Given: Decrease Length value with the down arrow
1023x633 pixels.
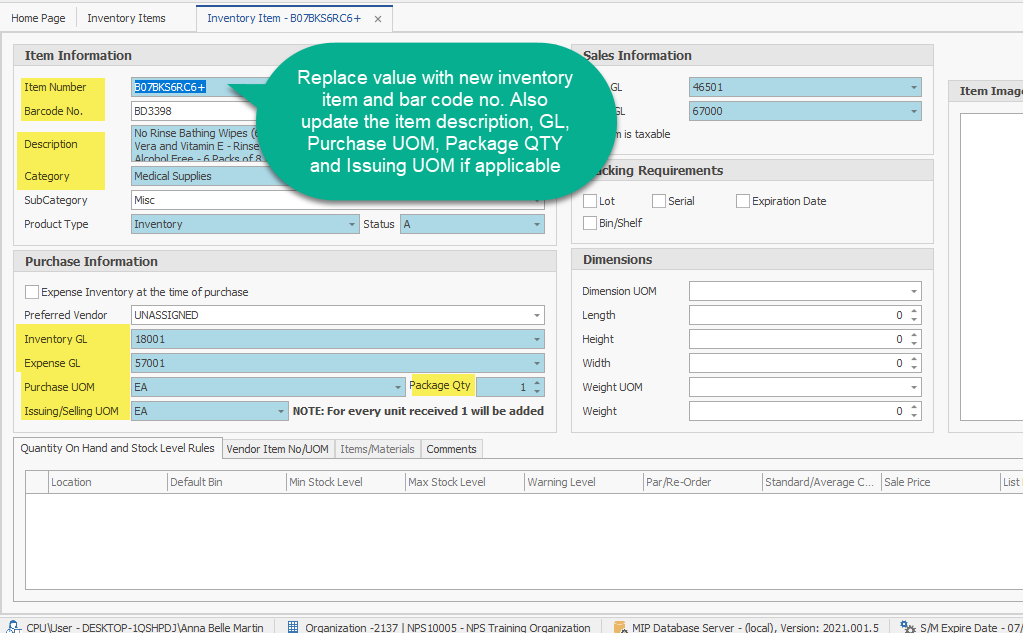Looking at the screenshot, I should click(914, 320).
